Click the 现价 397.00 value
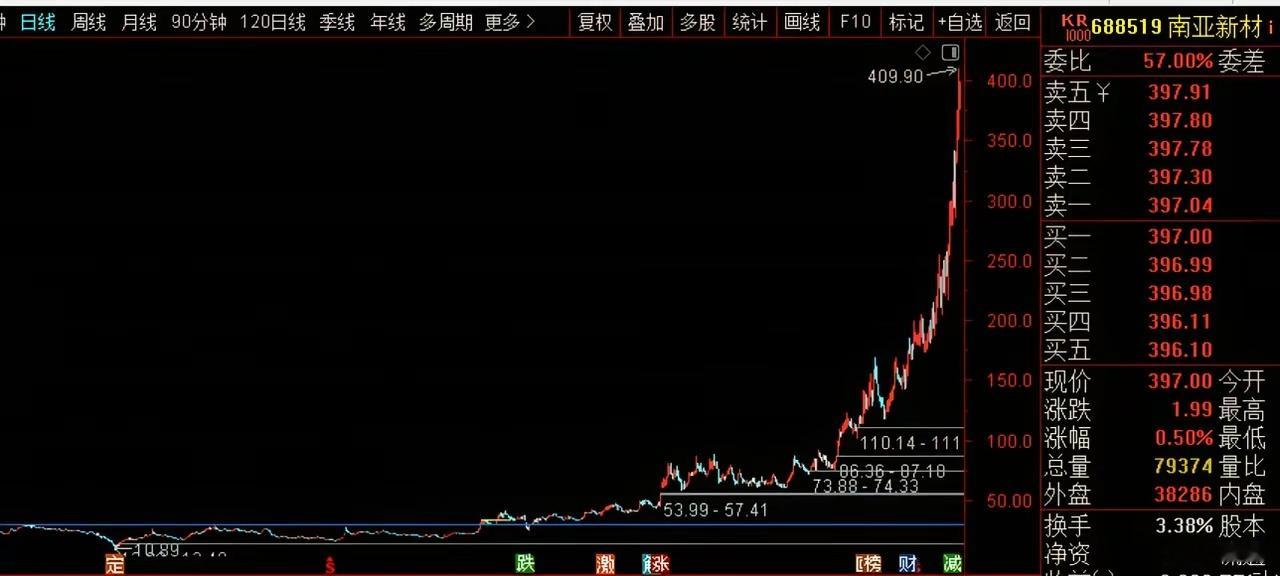 (1180, 381)
